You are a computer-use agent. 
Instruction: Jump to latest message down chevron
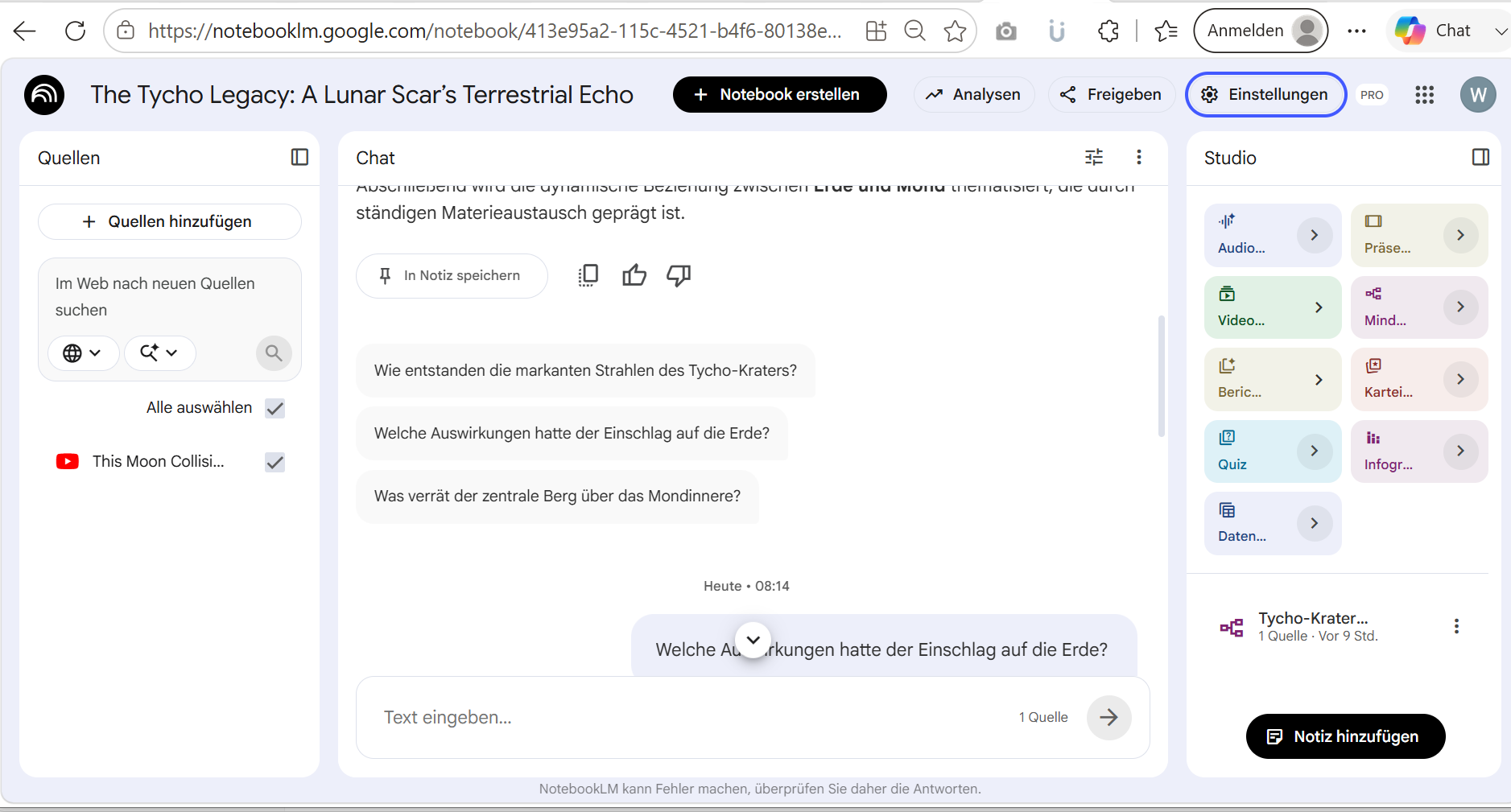753,641
